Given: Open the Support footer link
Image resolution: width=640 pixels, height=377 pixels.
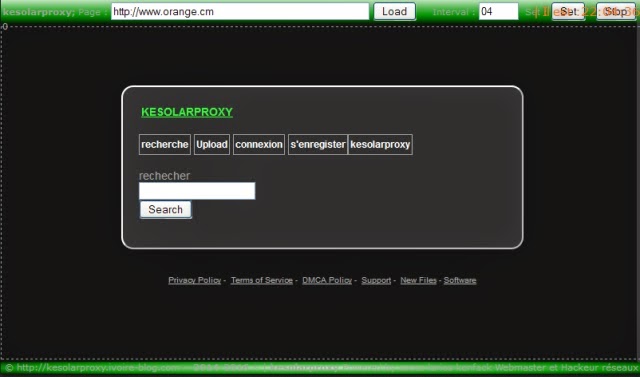Looking at the screenshot, I should tap(376, 280).
